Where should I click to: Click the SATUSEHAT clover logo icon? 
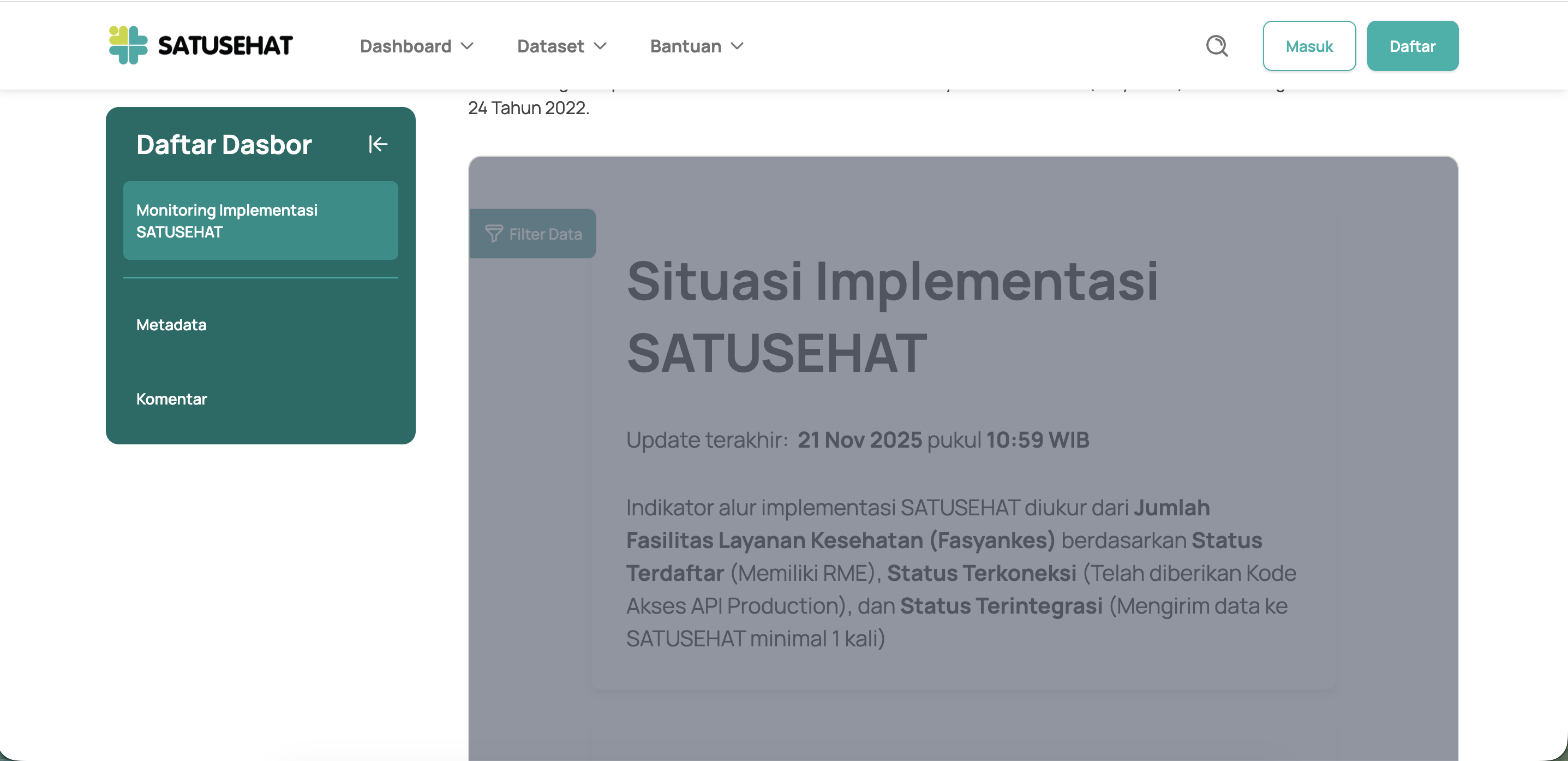(x=128, y=45)
